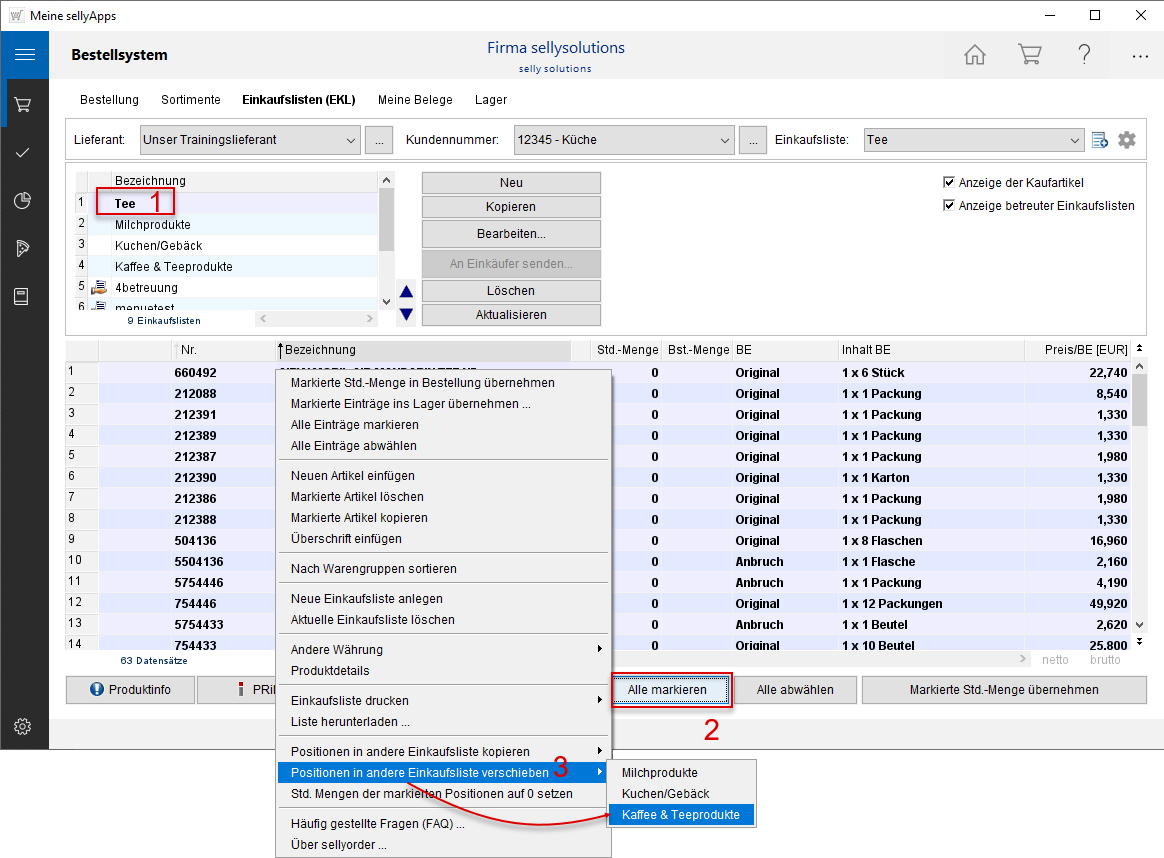The image size is (1164, 858).
Task: Choose Einkaufsliste drucken in context menu
Action: pos(350,701)
